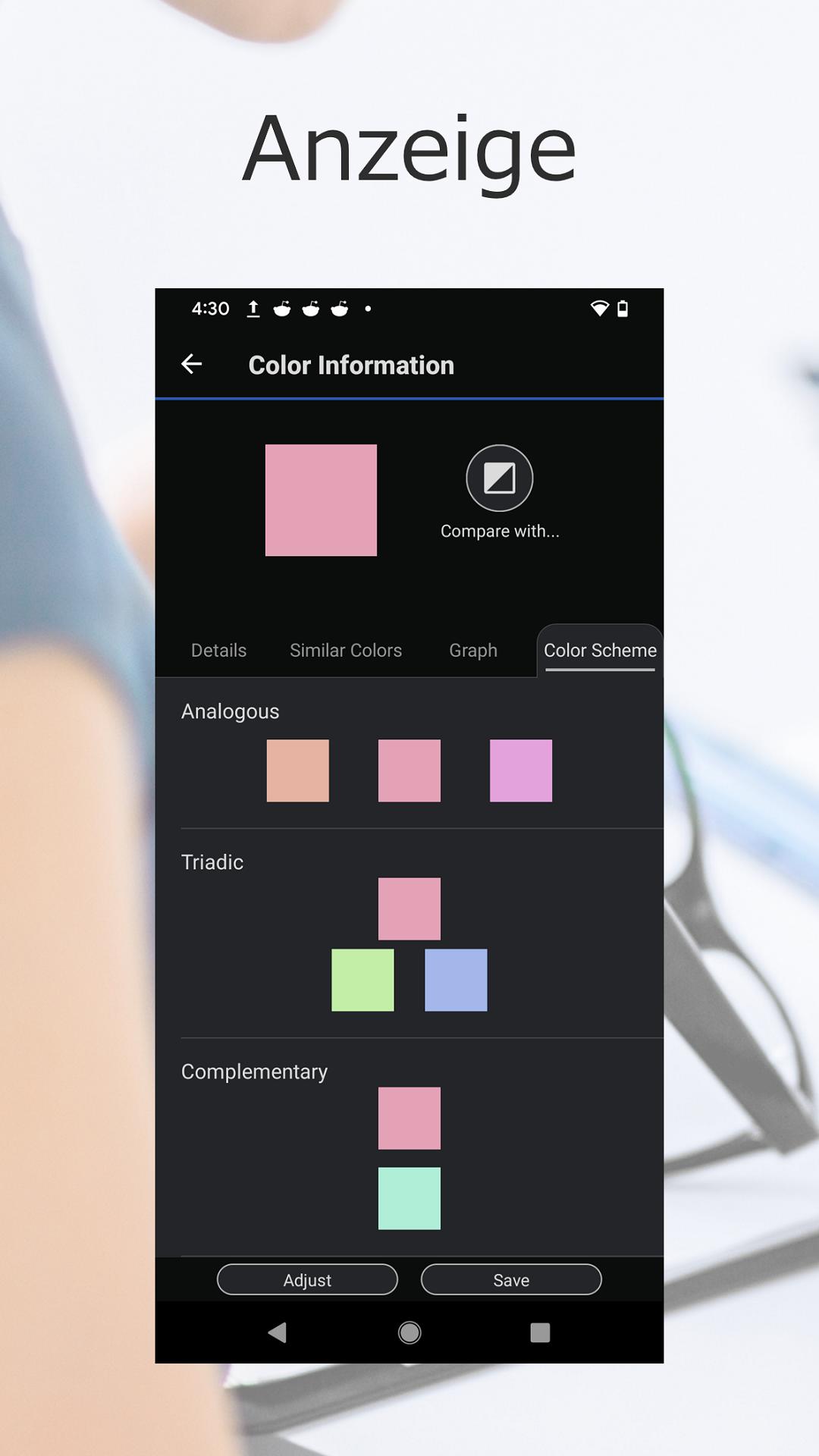
Task: Tap the Android recent apps square button
Action: coord(540,1332)
